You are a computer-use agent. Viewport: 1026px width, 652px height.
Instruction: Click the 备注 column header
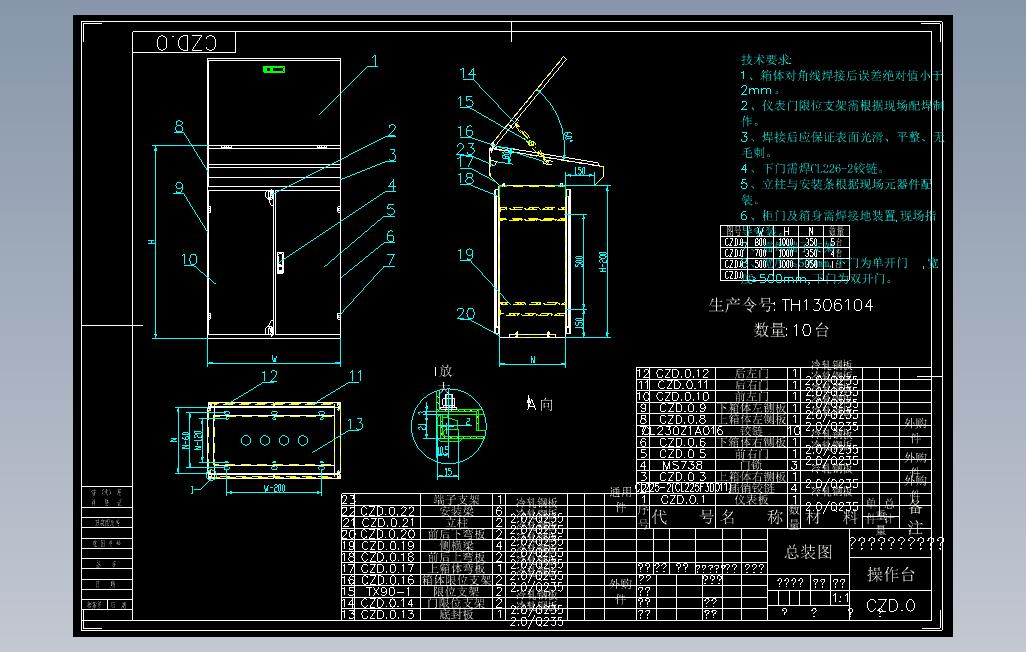tap(915, 517)
